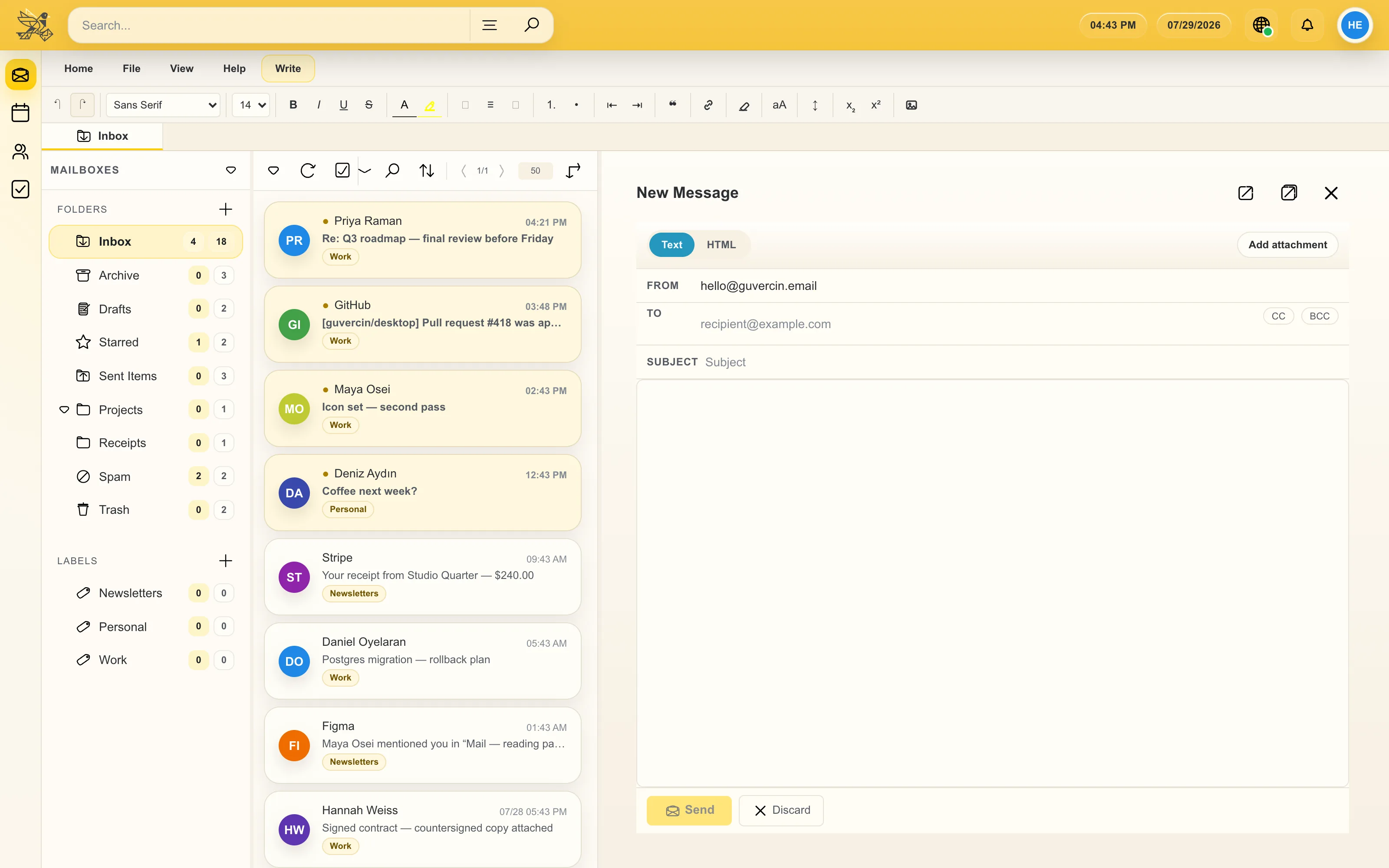This screenshot has width=1389, height=868.
Task: Open the Tasks module in sidebar
Action: 21,189
